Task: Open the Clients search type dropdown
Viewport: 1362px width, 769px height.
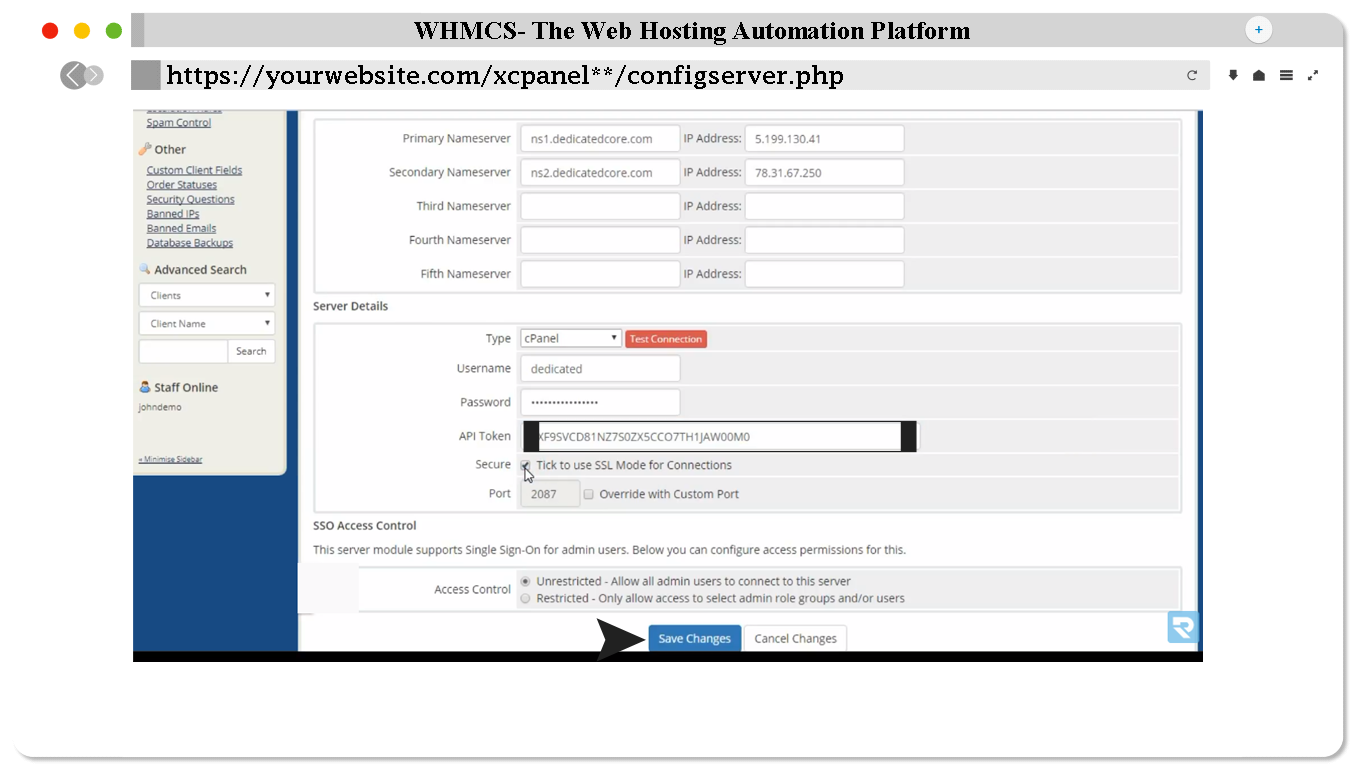Action: pyautogui.click(x=207, y=295)
